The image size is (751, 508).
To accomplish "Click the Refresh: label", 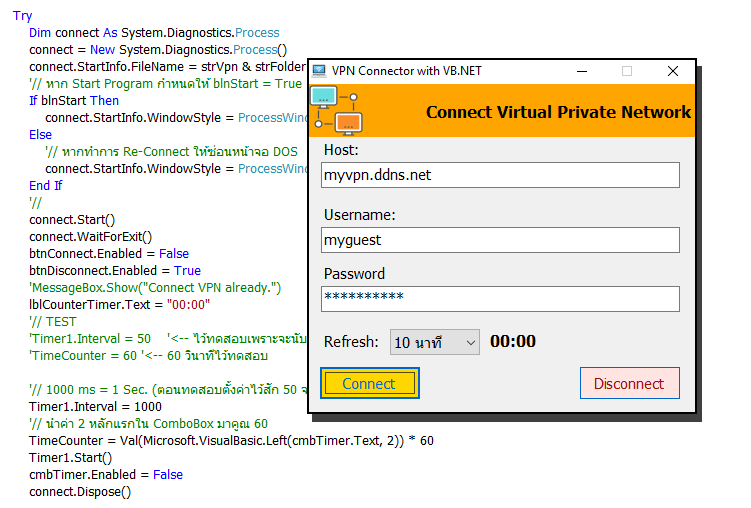I will coord(351,342).
